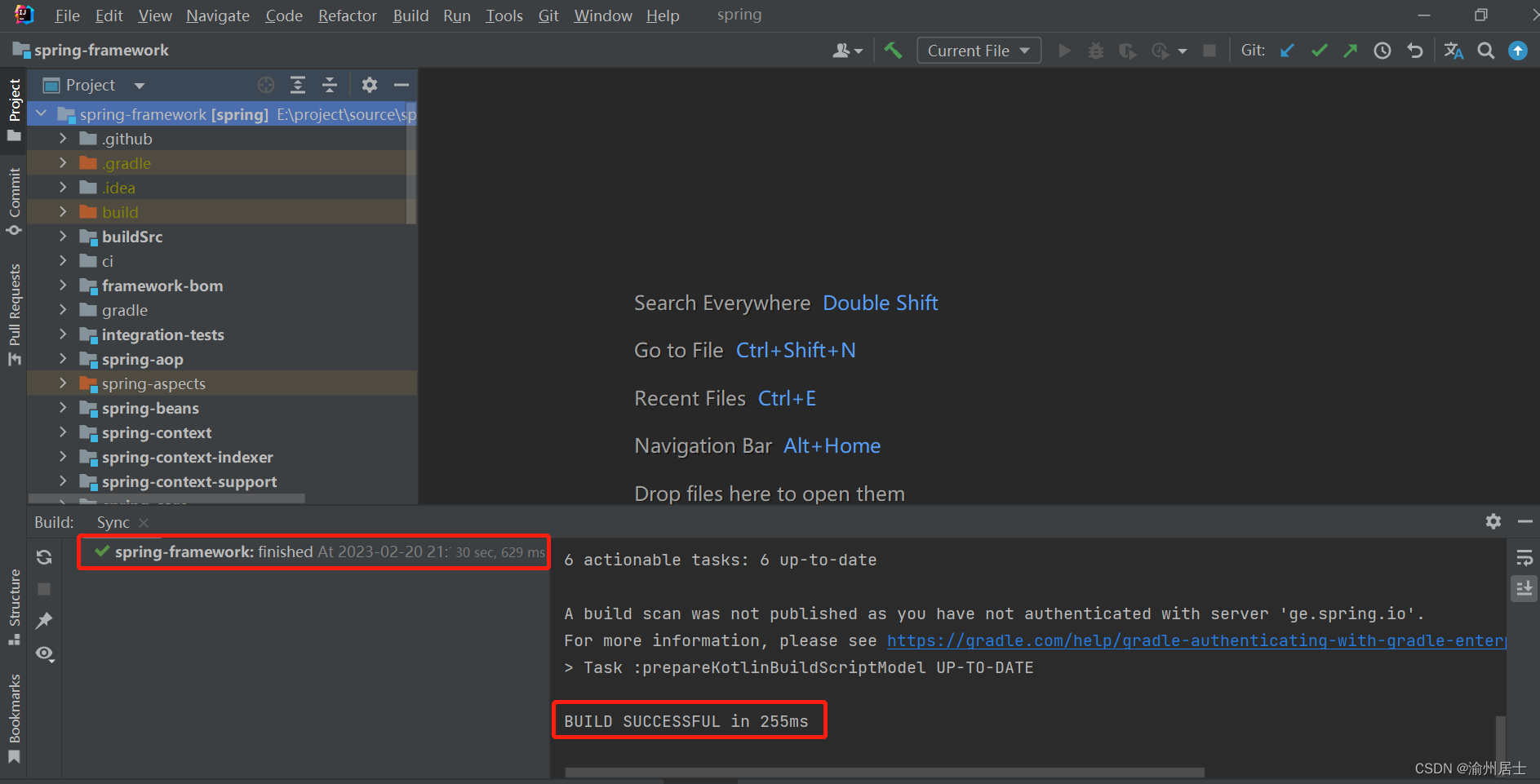Click Collapse All in Project panel
The width and height of the screenshot is (1540, 784).
point(330,85)
